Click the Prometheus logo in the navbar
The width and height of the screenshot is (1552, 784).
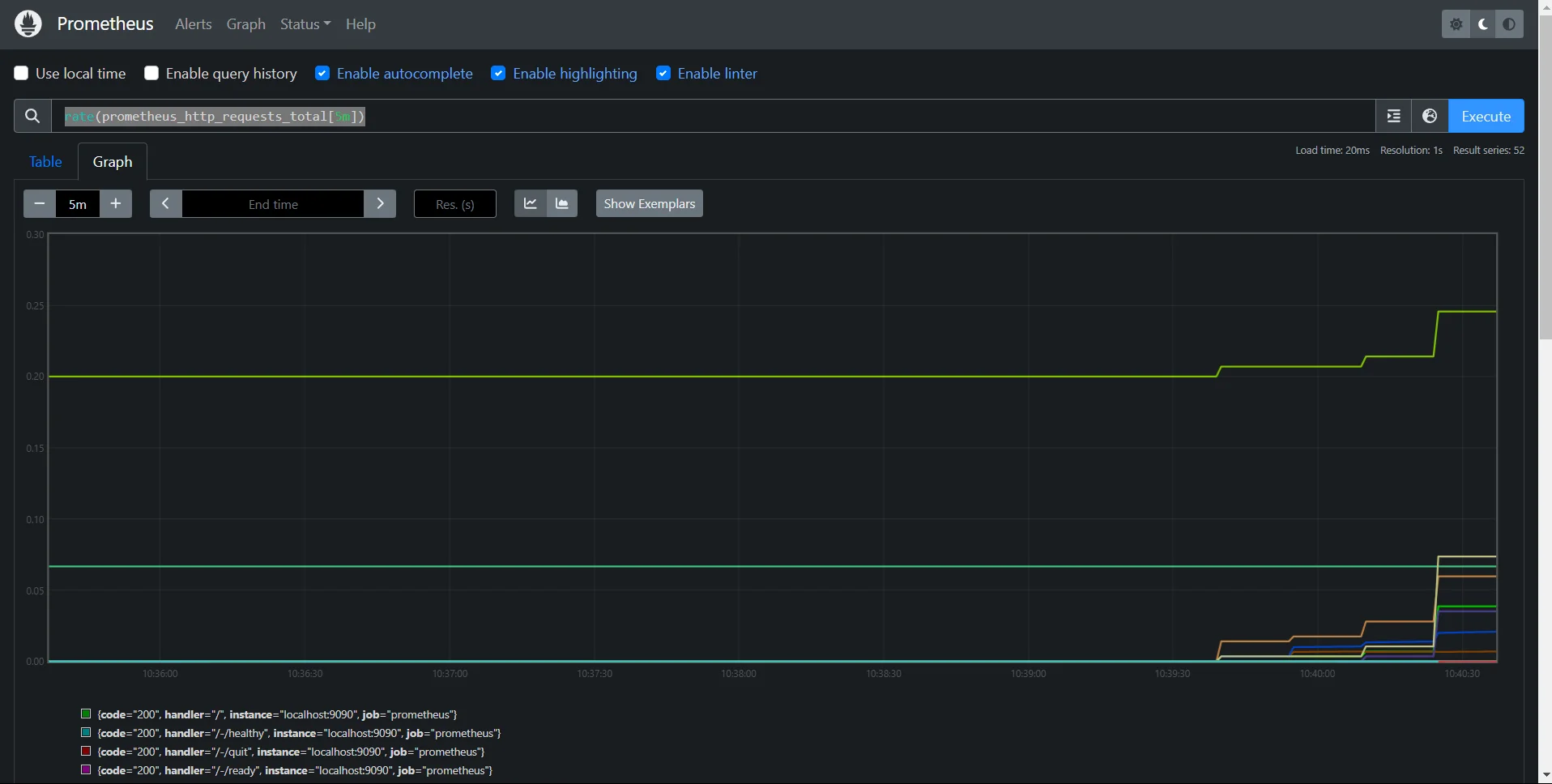28,23
